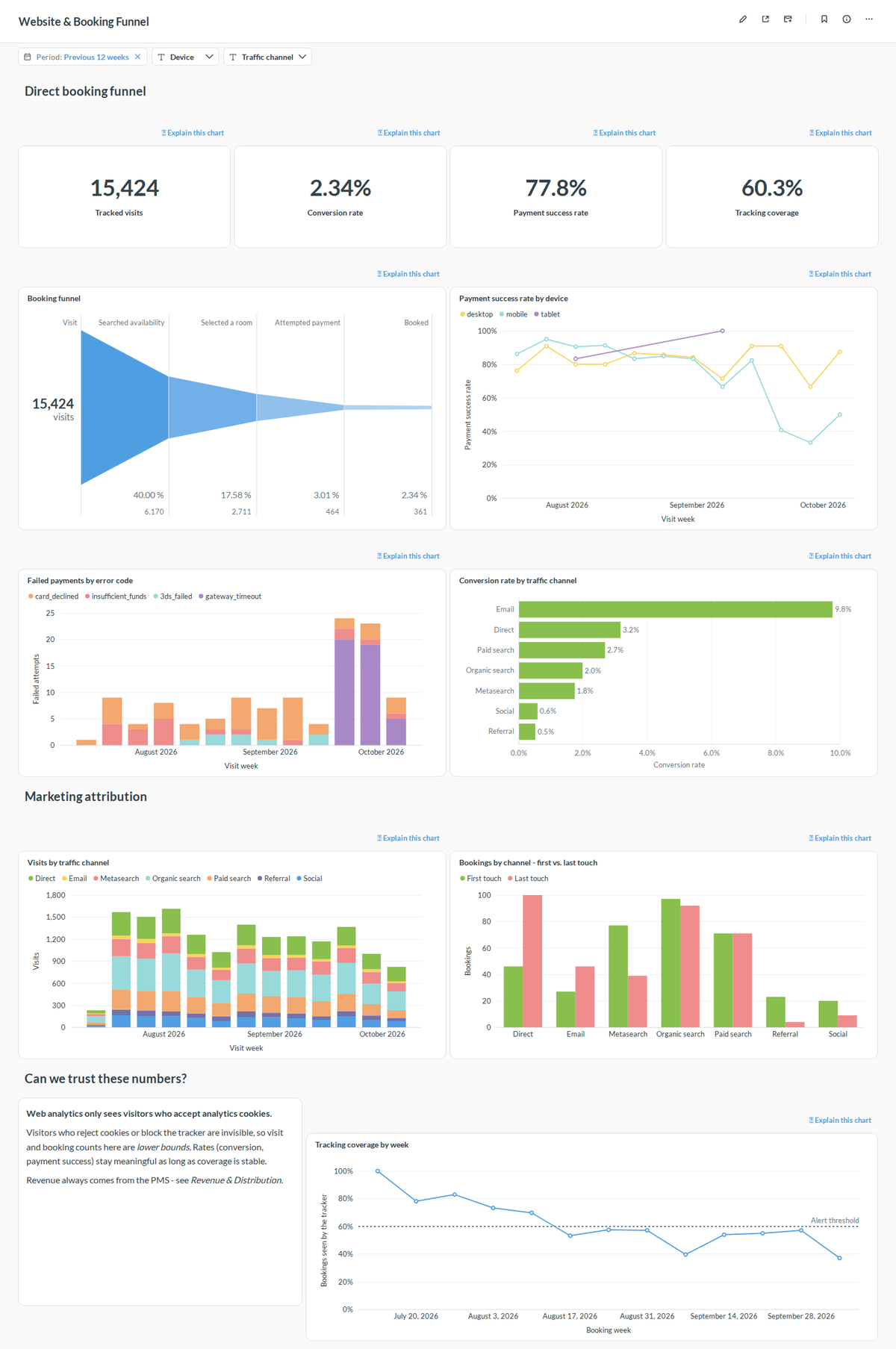The image size is (896, 1349).
Task: Explain the Bookings by channel first vs last touch chart
Action: (839, 838)
